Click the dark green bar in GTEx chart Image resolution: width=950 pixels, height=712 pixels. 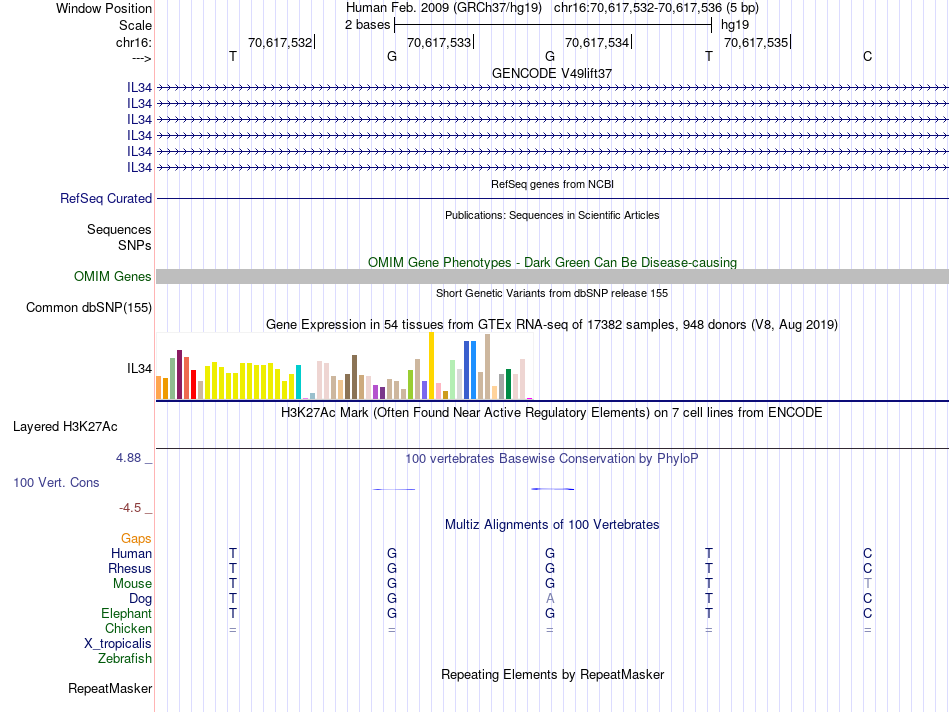(508, 384)
